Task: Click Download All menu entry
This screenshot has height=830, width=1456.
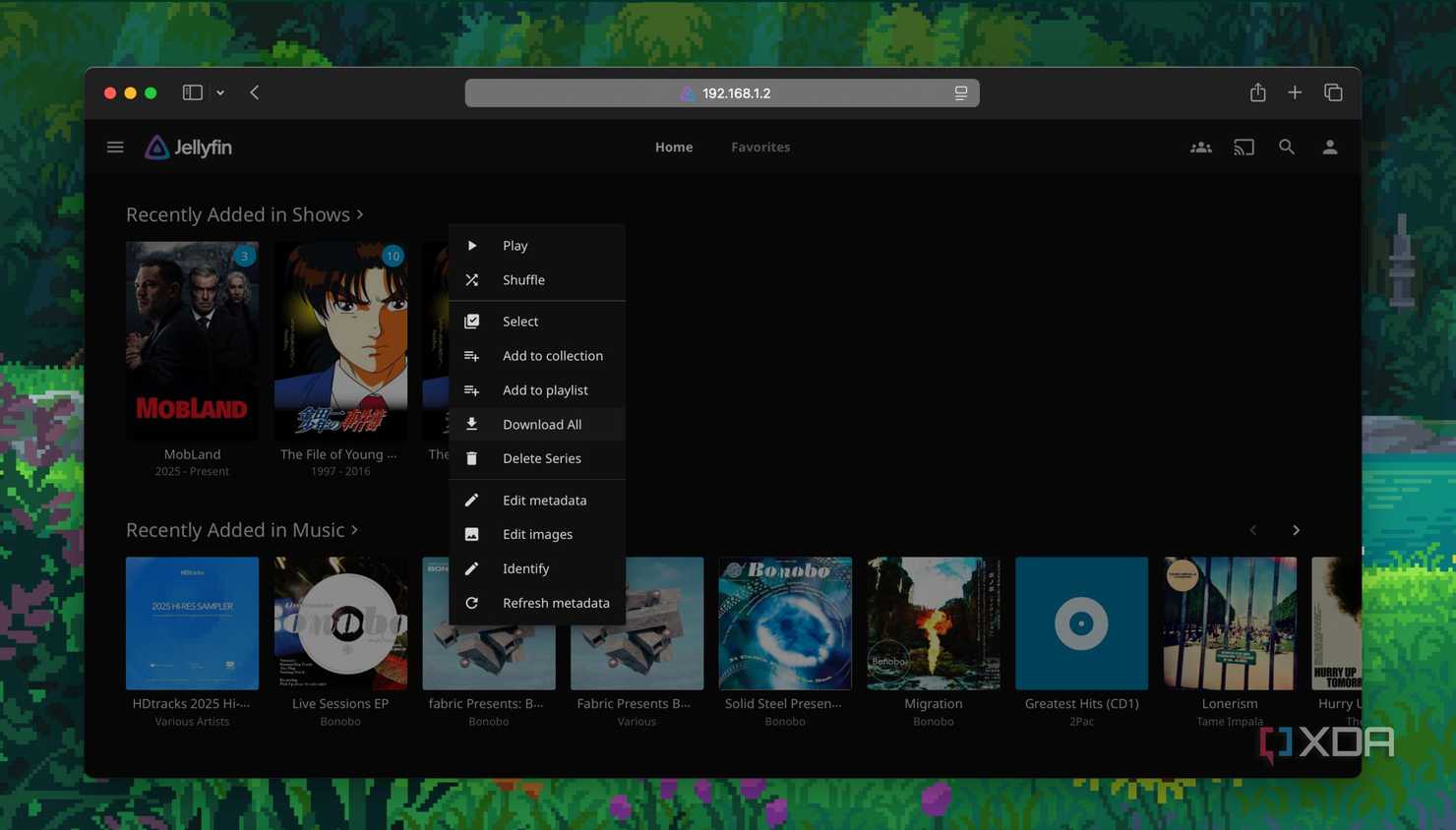Action: [537, 425]
